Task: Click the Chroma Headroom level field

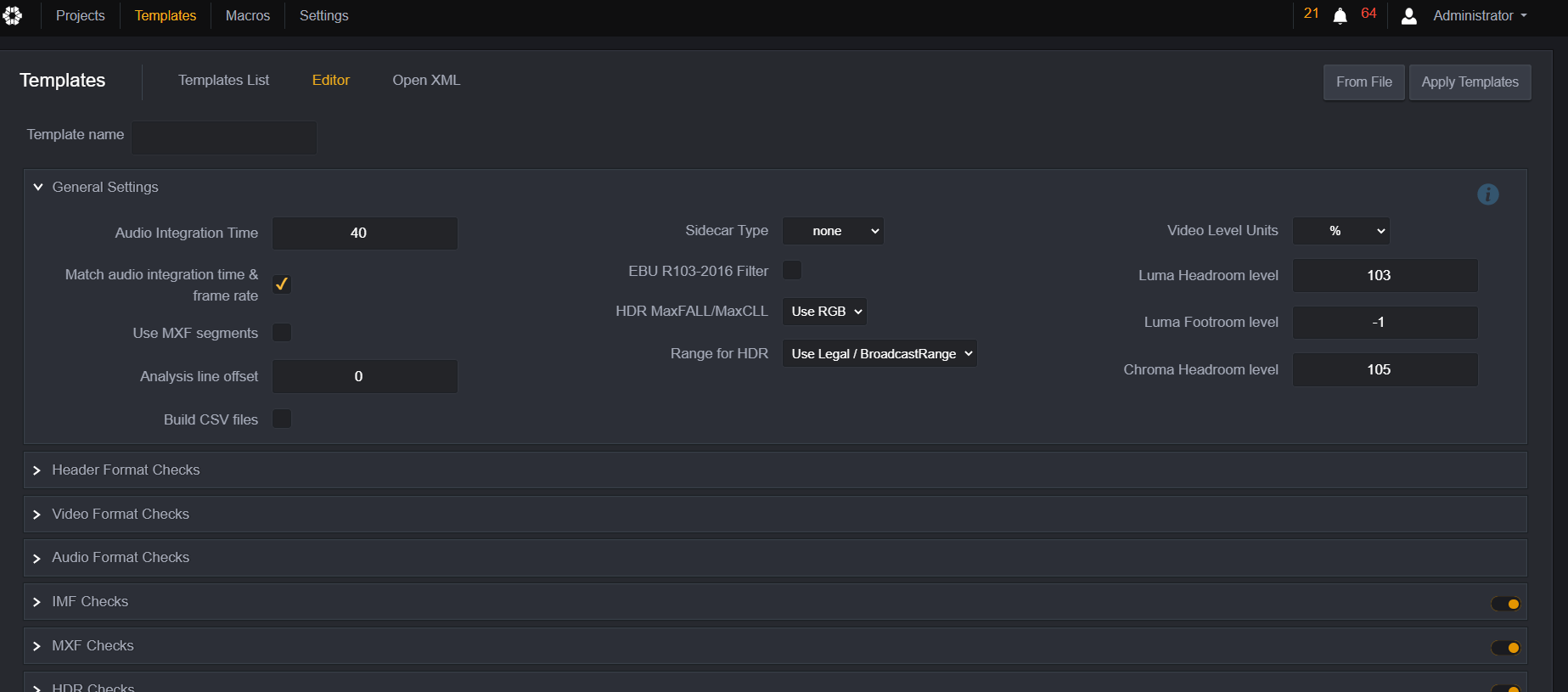Action: 1385,370
